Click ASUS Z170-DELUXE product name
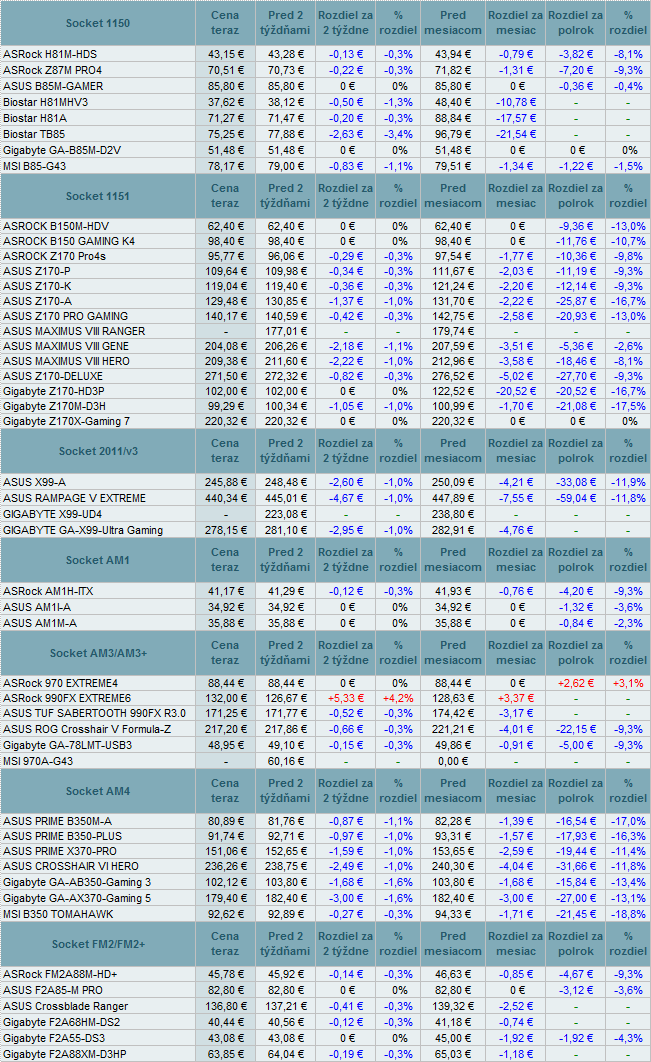651x1062 pixels. coord(53,377)
